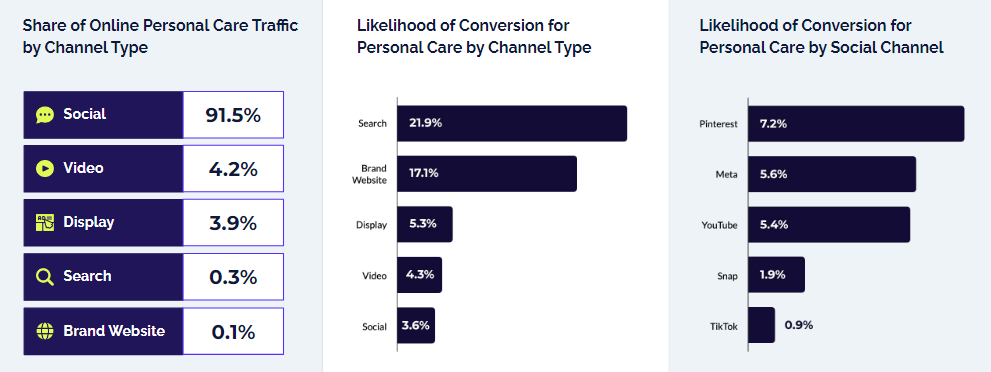Click the Search magnifying glass icon
991x372 pixels.
click(x=45, y=277)
